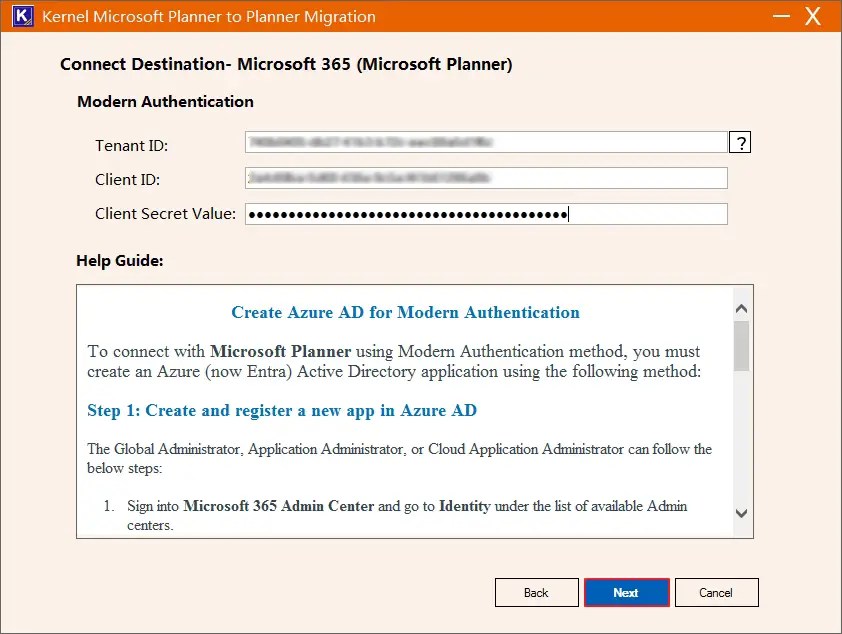Click 'Create Azure AD for Modern Authentication' heading
Image resolution: width=842 pixels, height=634 pixels.
point(405,312)
